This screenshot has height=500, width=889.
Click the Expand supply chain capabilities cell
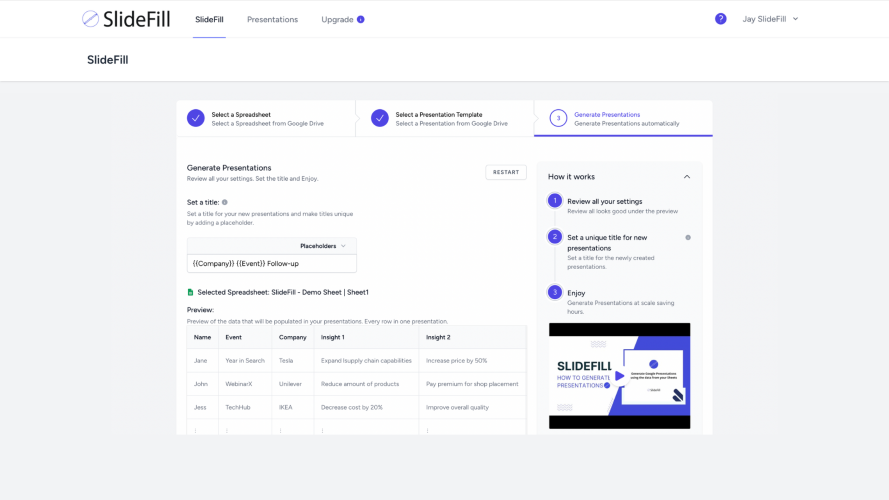pyautogui.click(x=366, y=361)
